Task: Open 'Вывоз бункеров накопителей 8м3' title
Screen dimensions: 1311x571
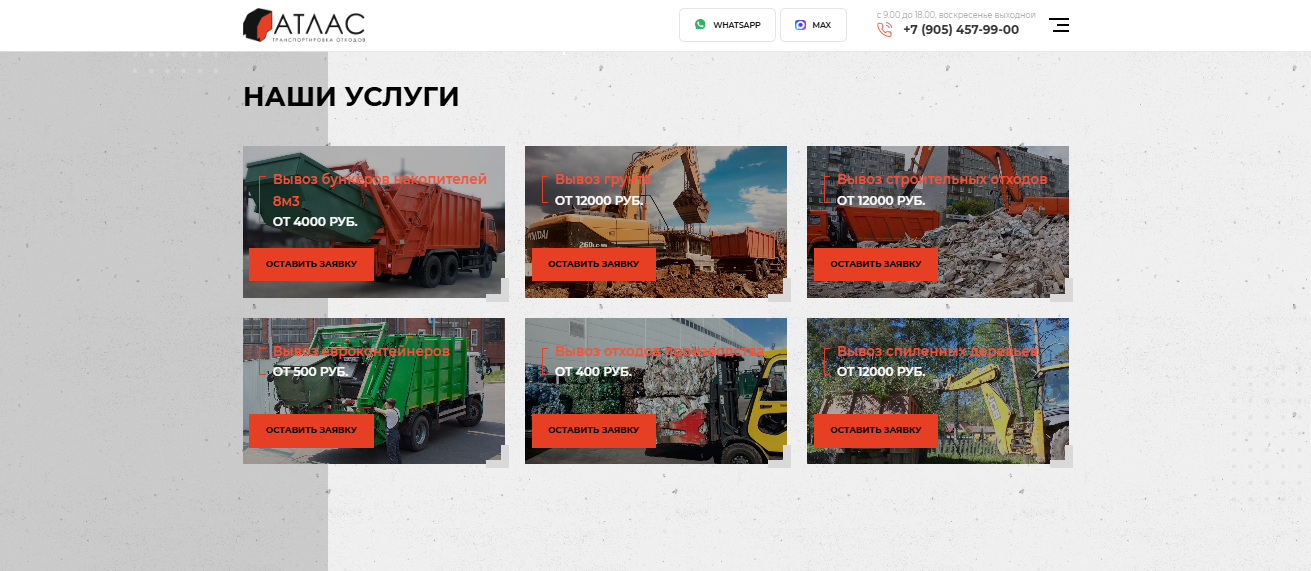Action: pos(380,190)
